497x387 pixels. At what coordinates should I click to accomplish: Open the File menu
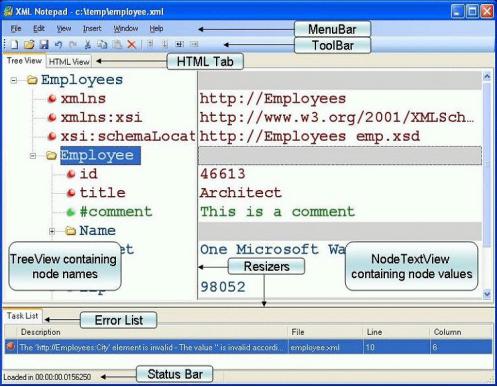(16, 29)
